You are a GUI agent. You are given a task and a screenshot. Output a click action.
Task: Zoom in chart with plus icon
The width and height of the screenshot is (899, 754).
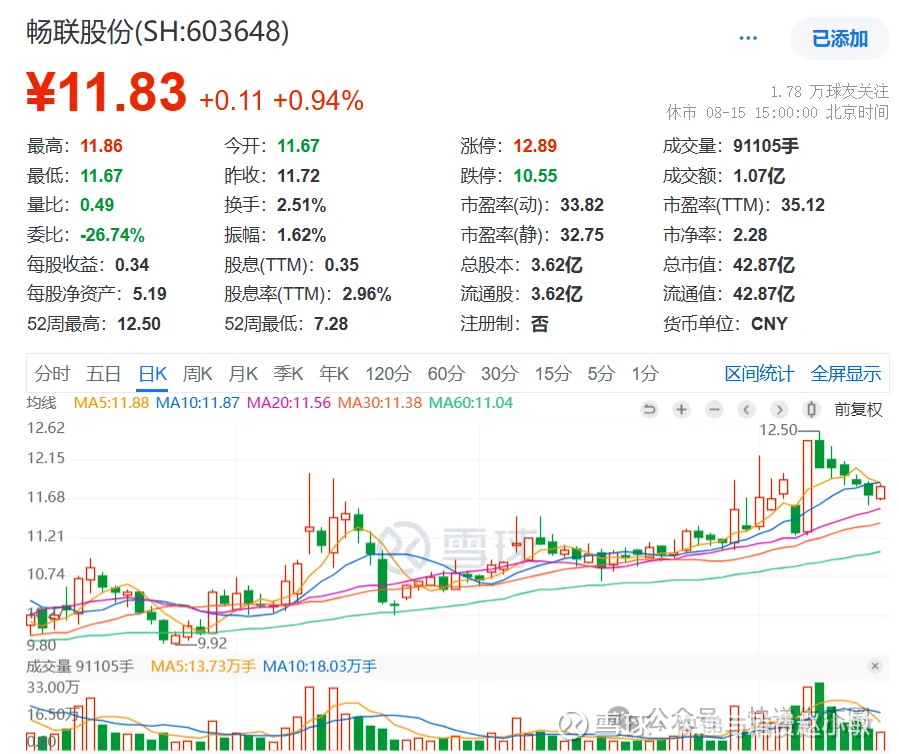[682, 409]
